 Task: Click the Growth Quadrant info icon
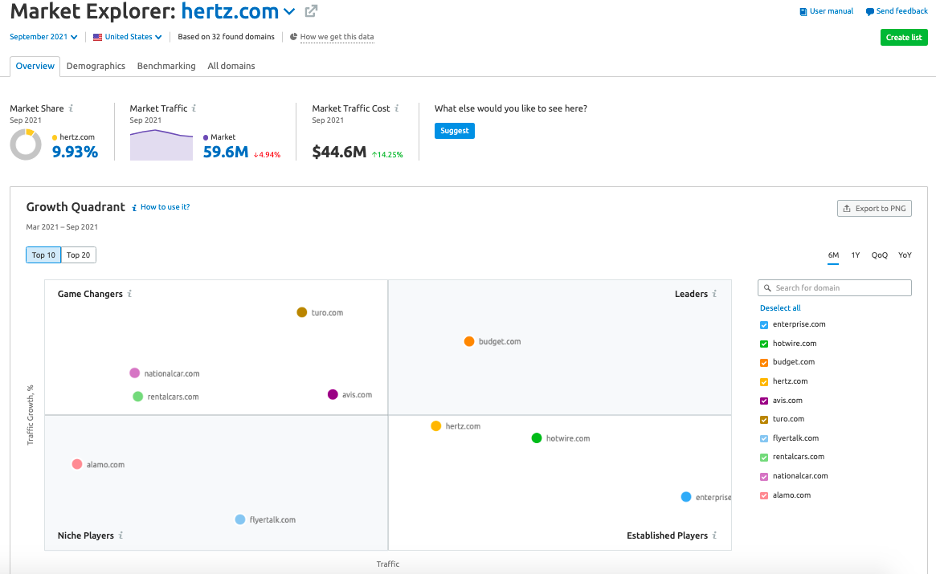pos(134,208)
